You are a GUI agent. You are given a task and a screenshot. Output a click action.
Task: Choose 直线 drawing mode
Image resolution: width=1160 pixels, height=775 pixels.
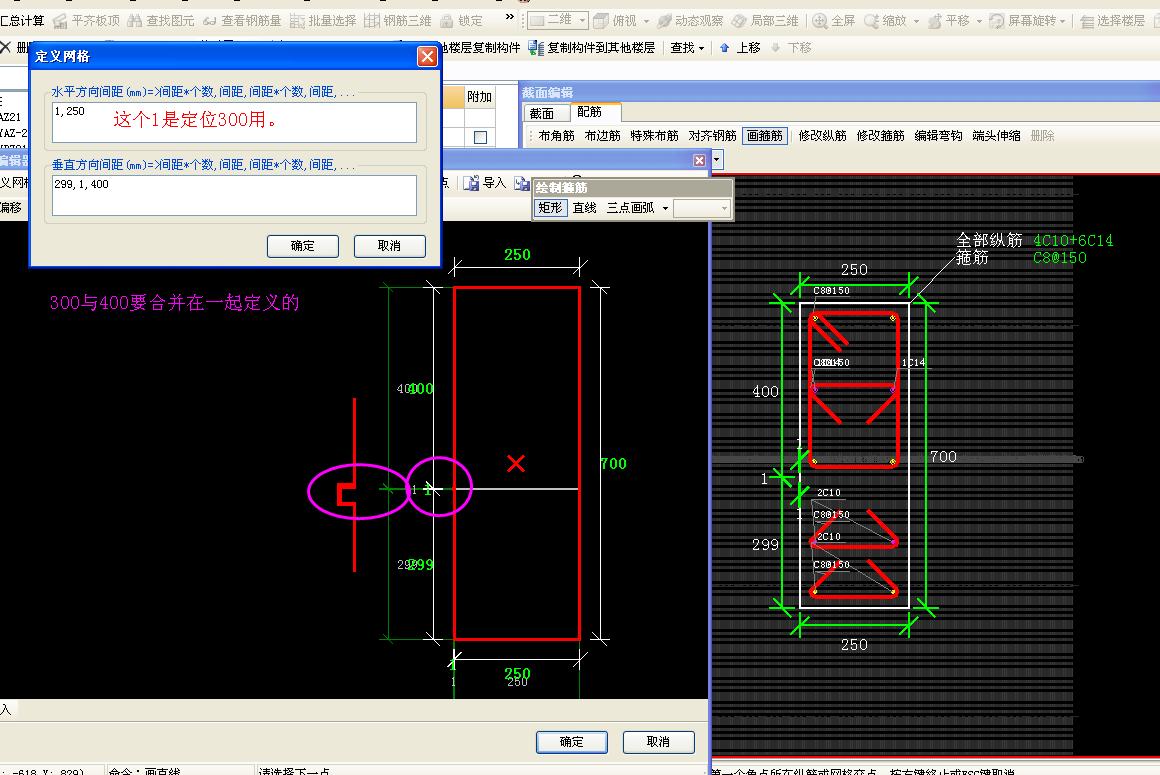[x=584, y=208]
